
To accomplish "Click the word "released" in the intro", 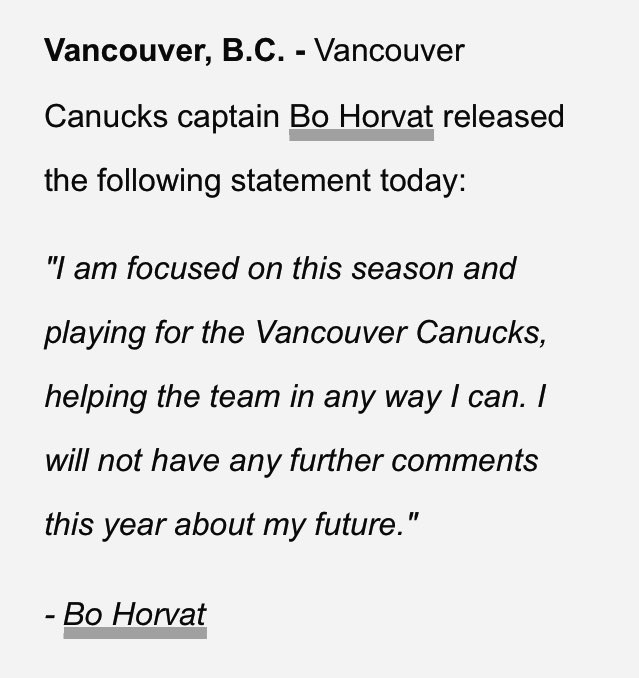I will coord(503,117).
